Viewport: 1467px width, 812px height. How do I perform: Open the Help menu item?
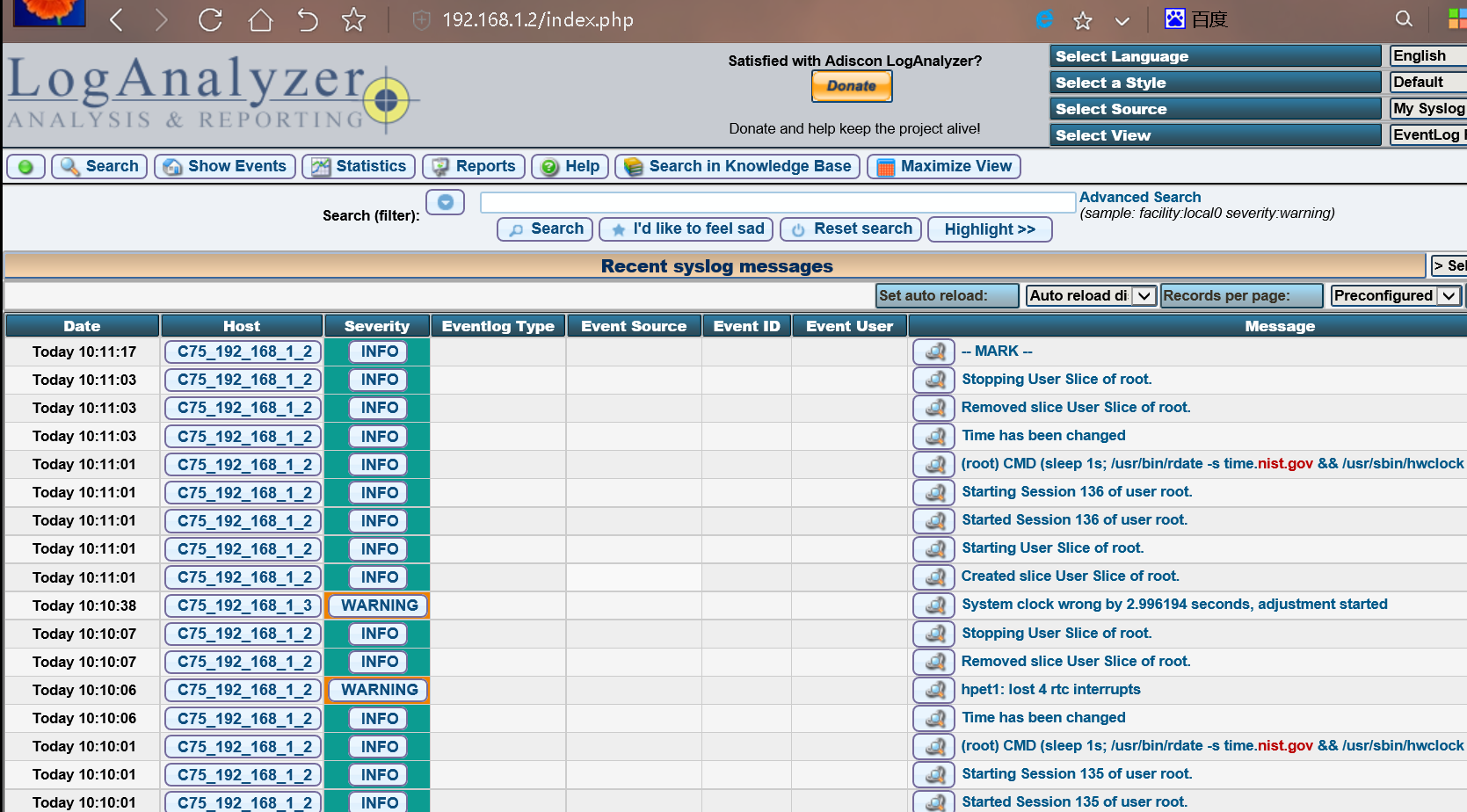570,166
